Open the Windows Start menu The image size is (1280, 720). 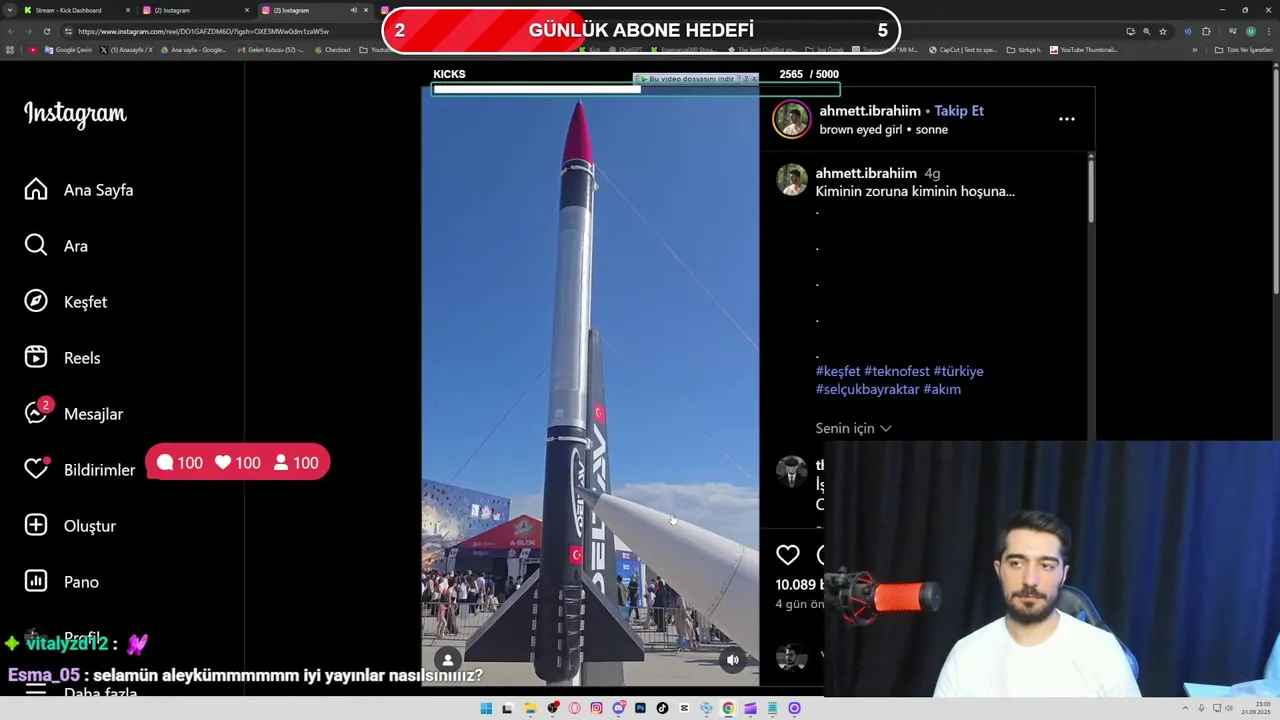[x=486, y=708]
